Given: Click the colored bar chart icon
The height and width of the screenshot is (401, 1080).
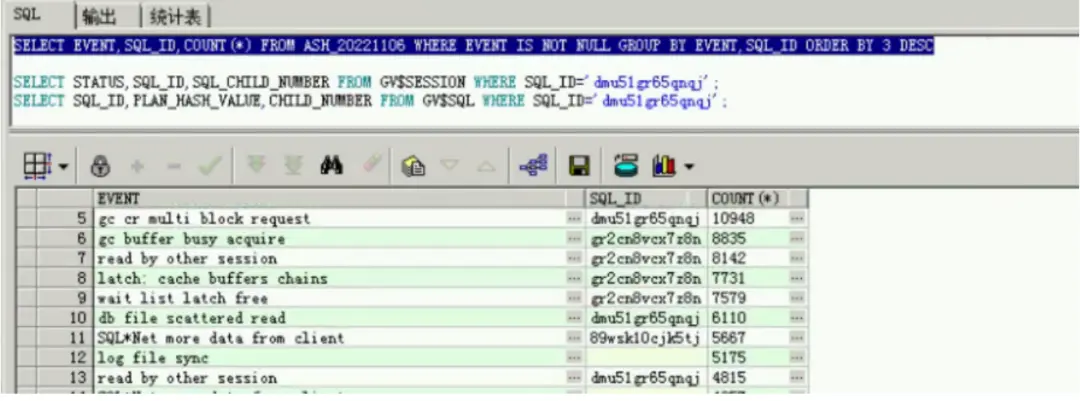Looking at the screenshot, I should [x=664, y=166].
